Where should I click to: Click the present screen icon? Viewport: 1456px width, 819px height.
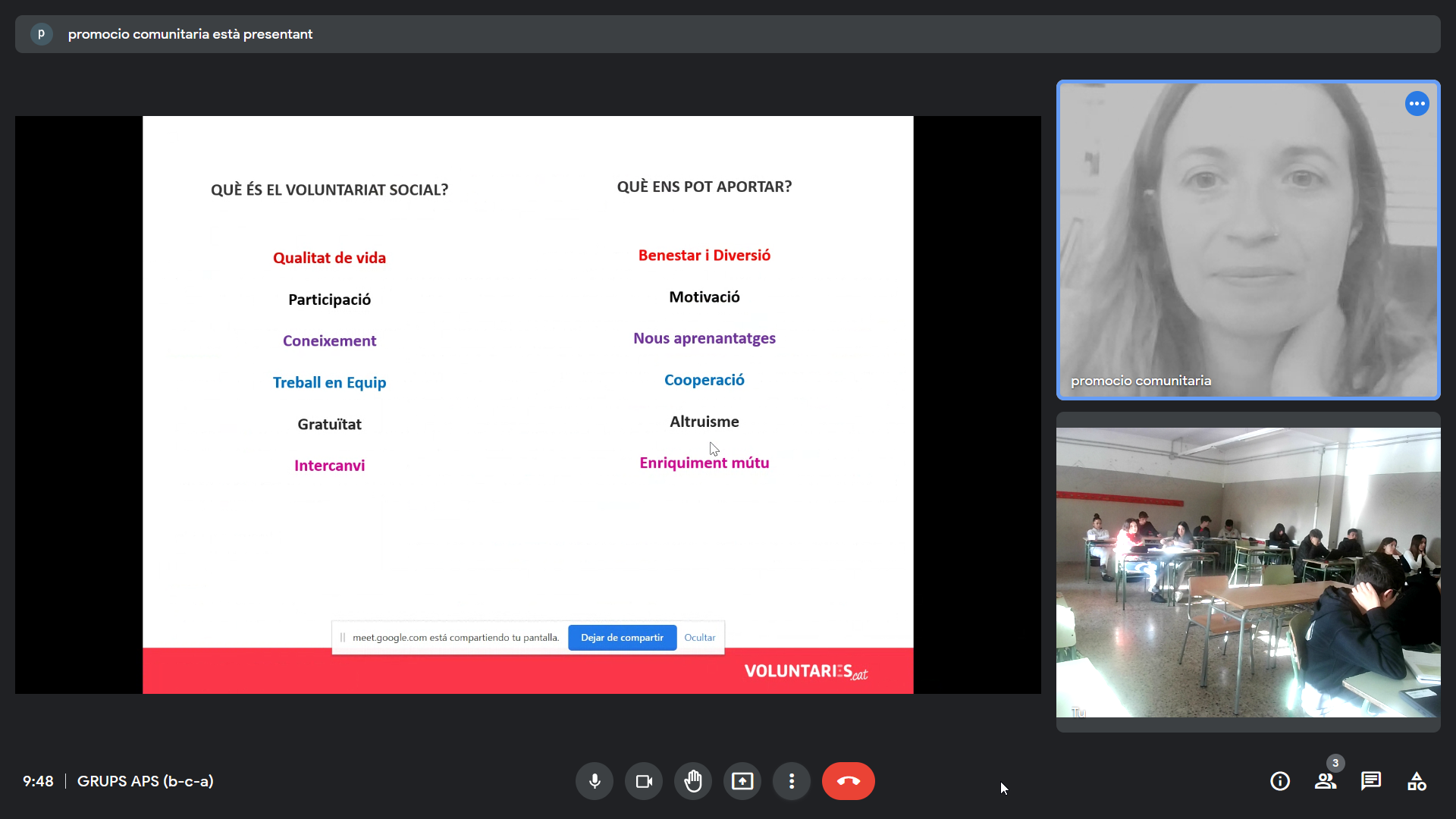click(x=742, y=781)
